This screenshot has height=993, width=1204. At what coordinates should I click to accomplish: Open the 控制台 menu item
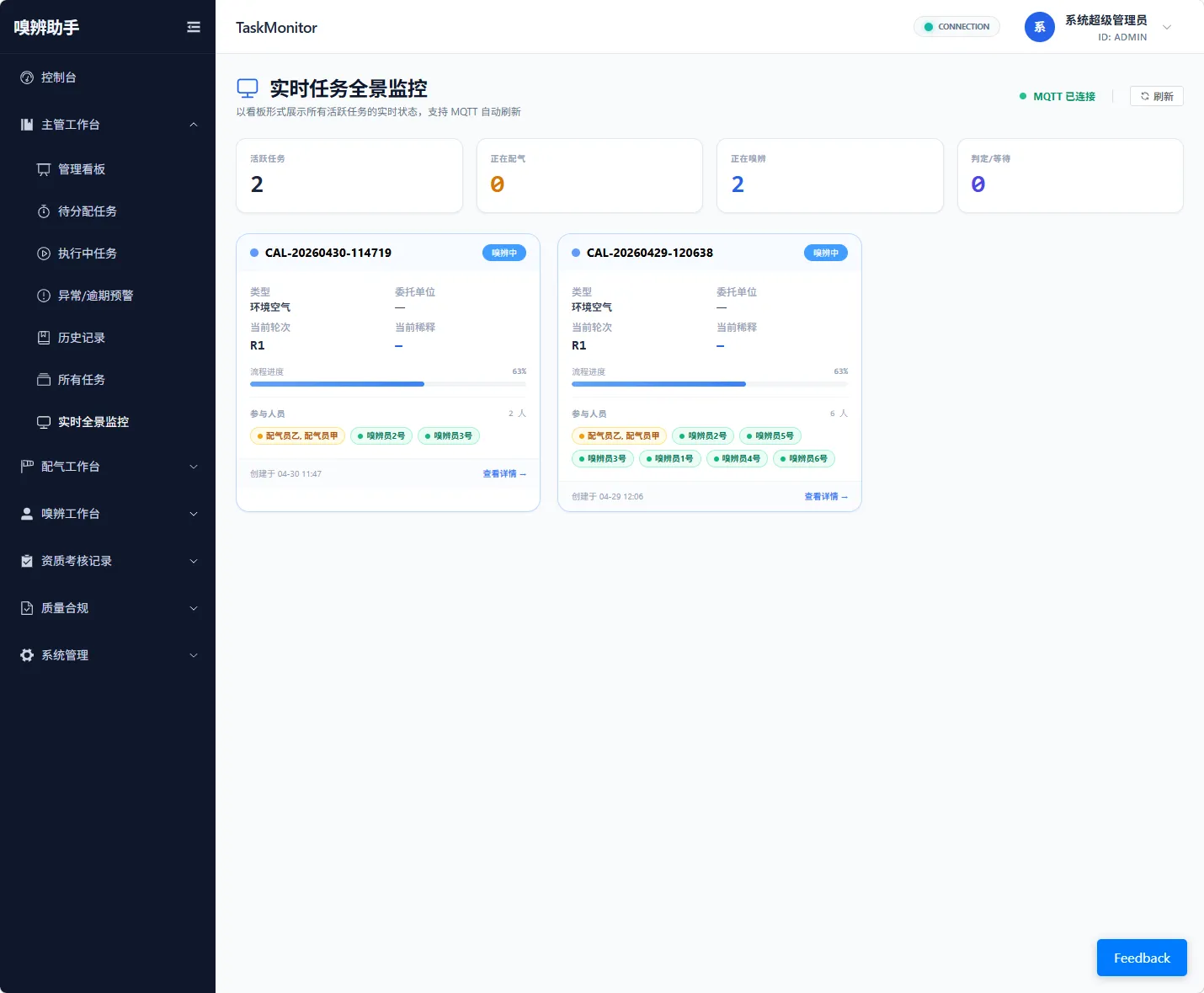click(x=108, y=77)
